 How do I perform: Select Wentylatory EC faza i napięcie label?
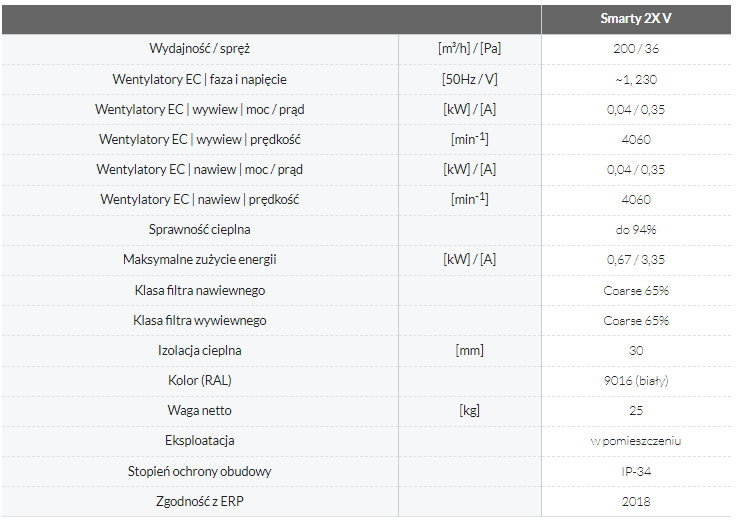(x=199, y=79)
